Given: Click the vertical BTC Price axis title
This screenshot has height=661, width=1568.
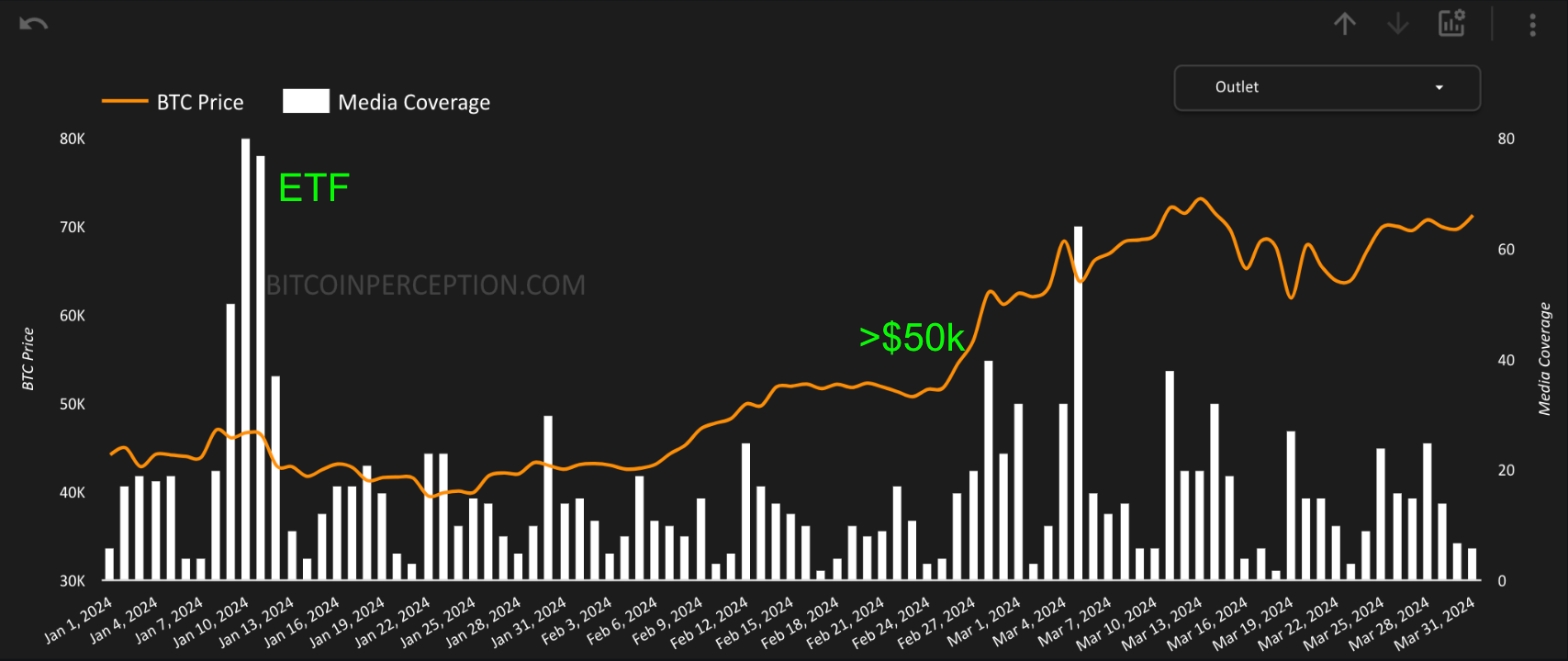Looking at the screenshot, I should coord(28,359).
